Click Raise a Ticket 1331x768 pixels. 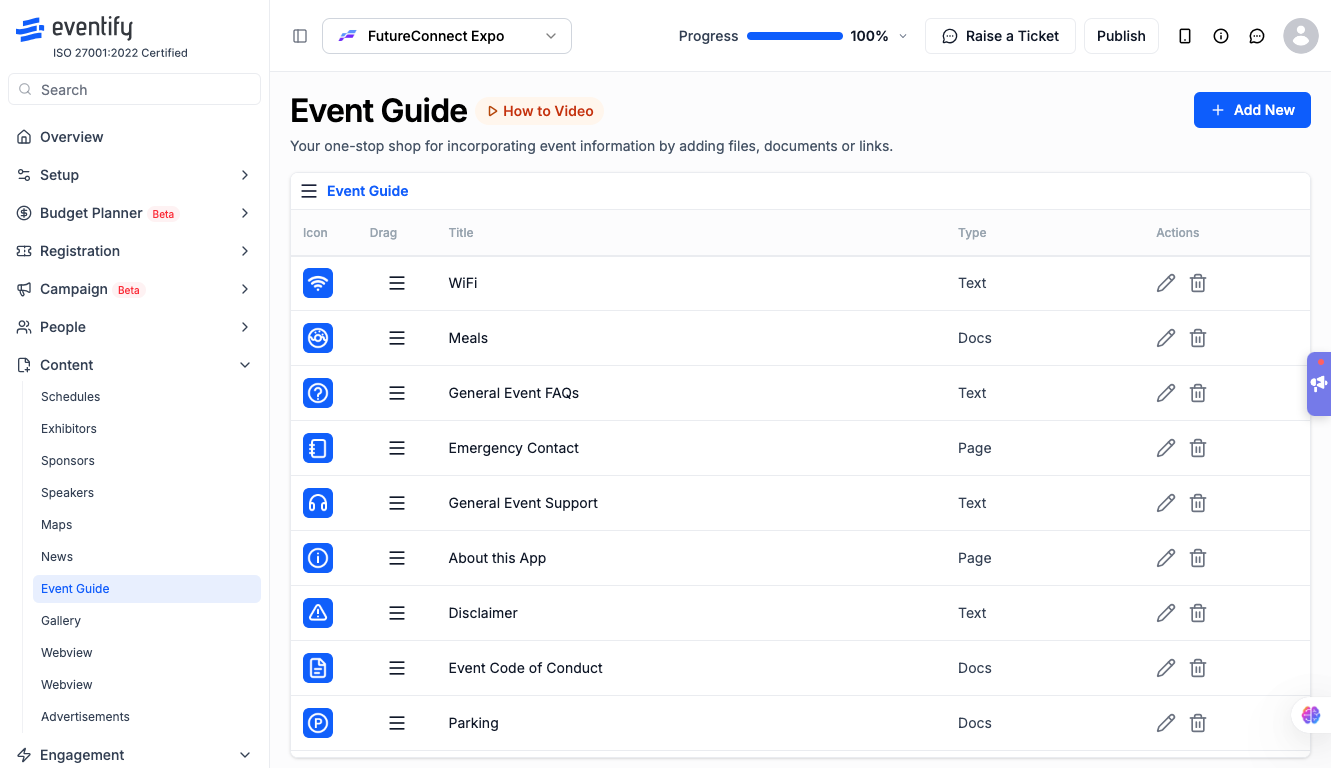point(1000,36)
